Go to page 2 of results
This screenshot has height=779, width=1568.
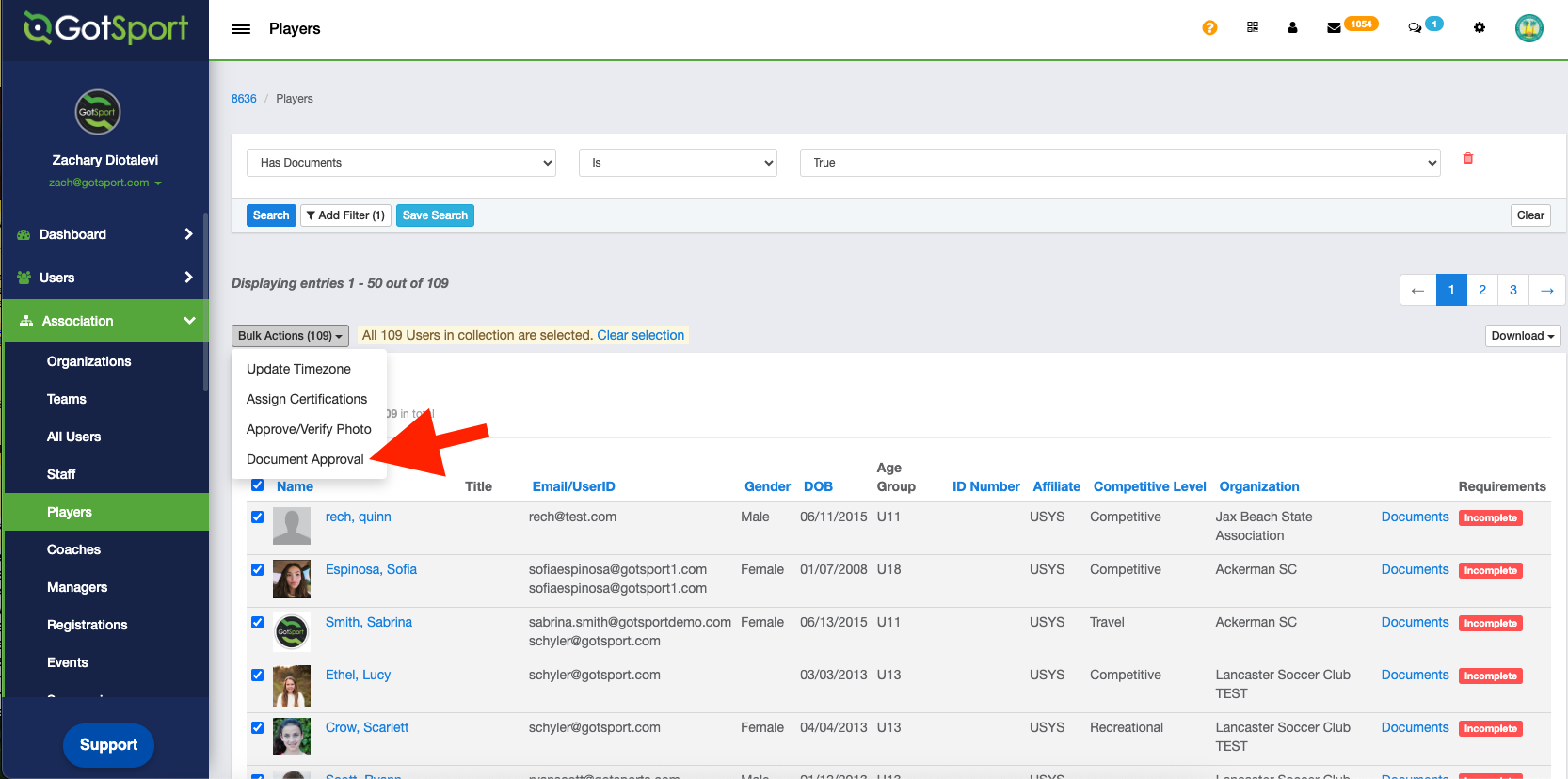1482,290
